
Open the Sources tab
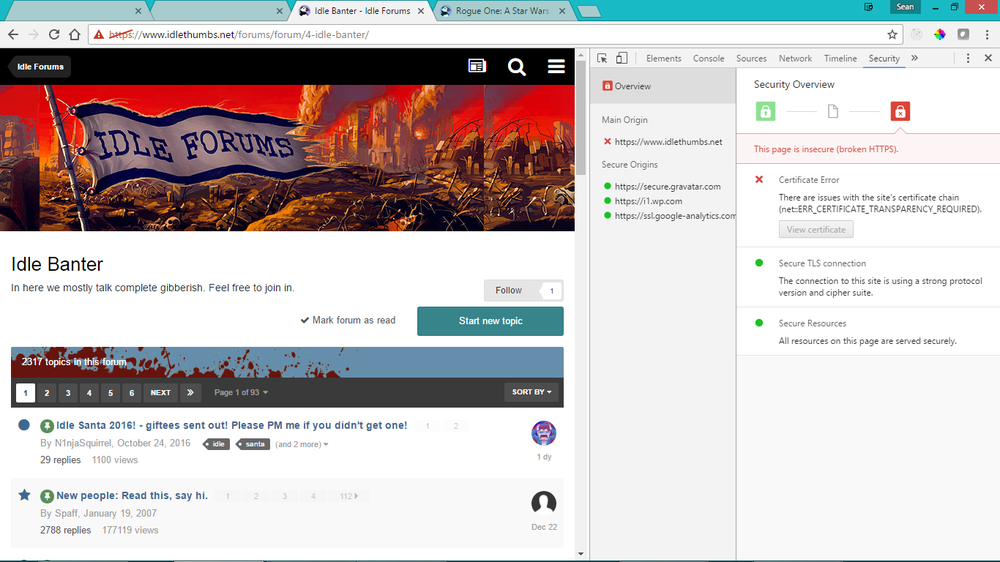click(x=751, y=58)
